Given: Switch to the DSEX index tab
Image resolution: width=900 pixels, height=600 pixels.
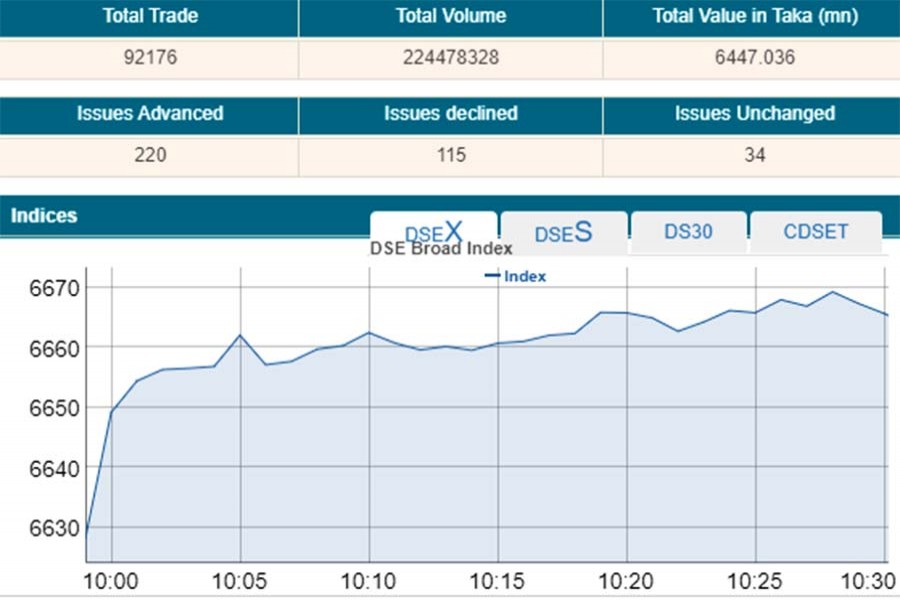Looking at the screenshot, I should pos(433,232).
